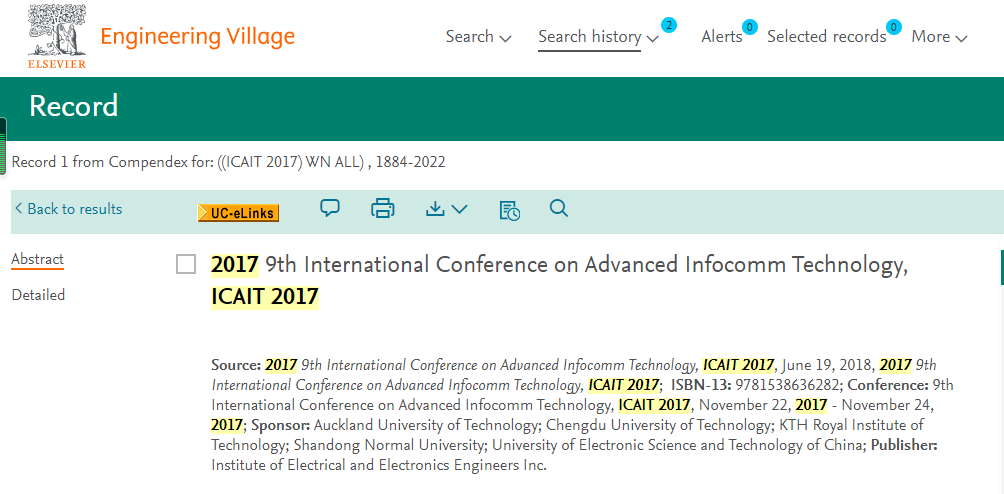Click the Search history count badge
This screenshot has height=494, width=1004.
coord(668,26)
